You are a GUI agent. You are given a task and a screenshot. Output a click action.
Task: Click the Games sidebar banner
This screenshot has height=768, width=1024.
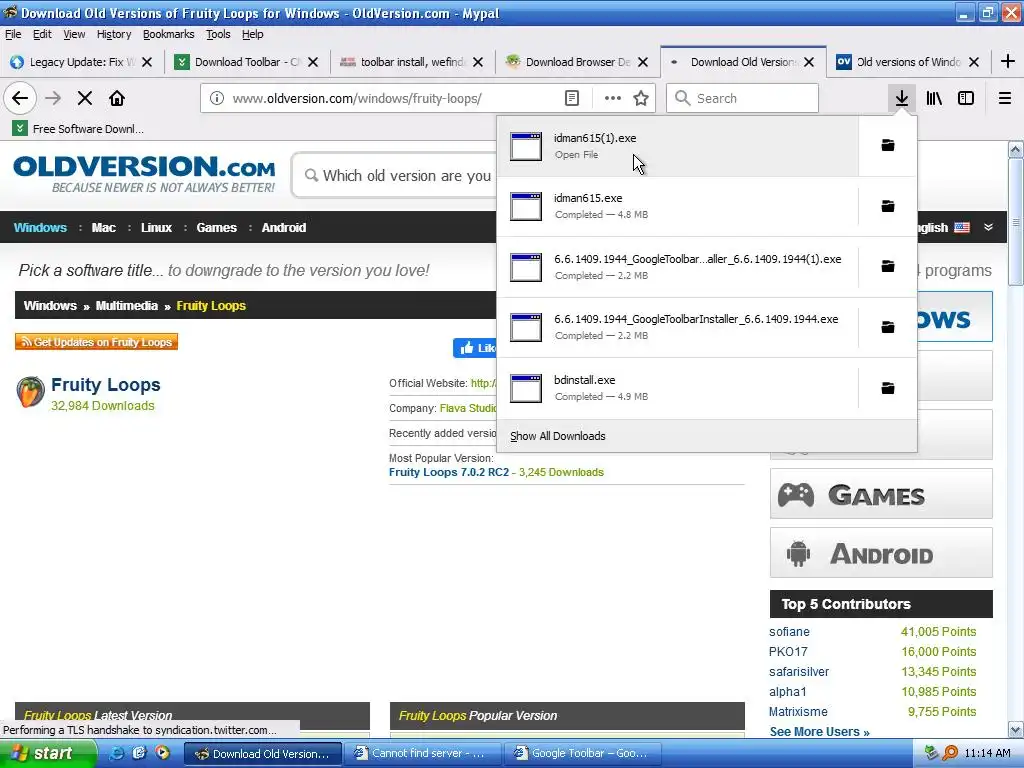(881, 494)
